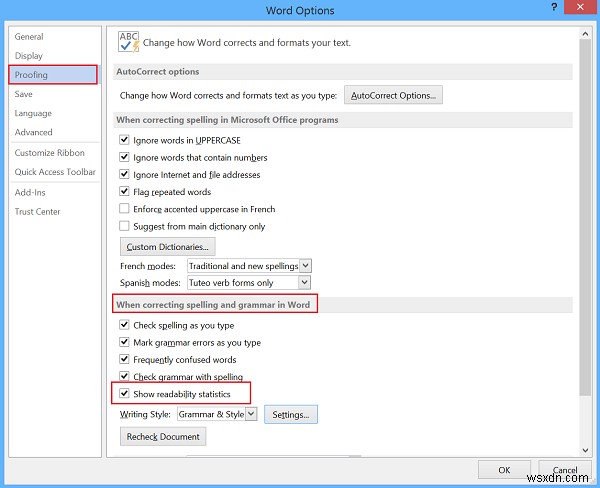Click the Writing Style label
This screenshot has width=600, height=488.
tap(145, 414)
